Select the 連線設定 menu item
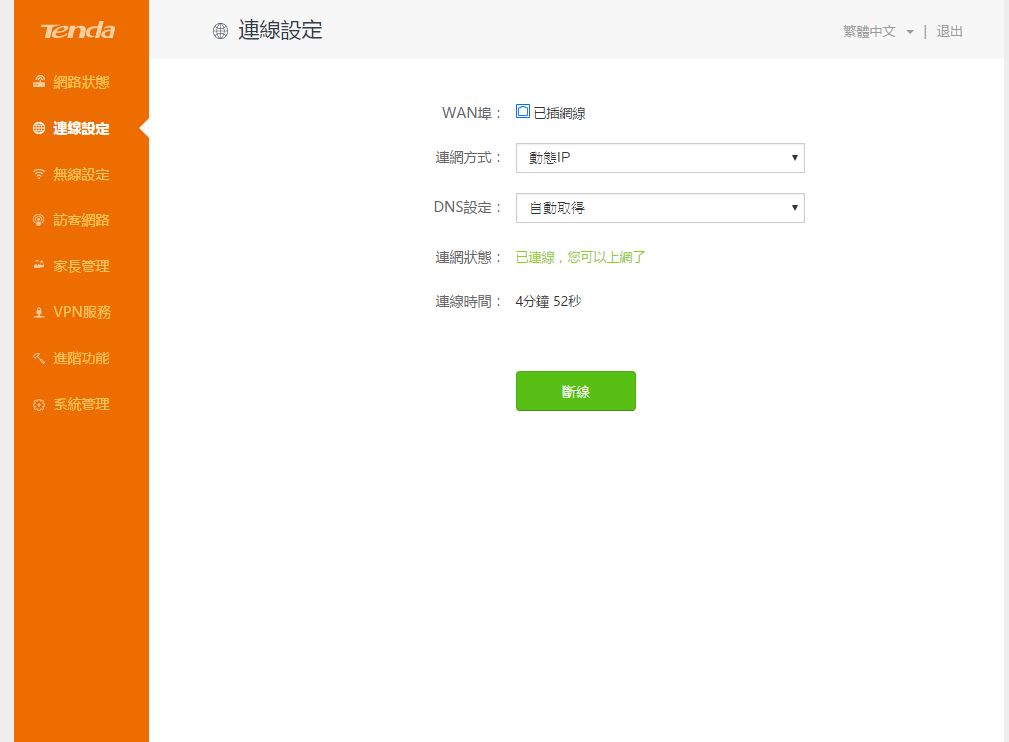 (81, 128)
